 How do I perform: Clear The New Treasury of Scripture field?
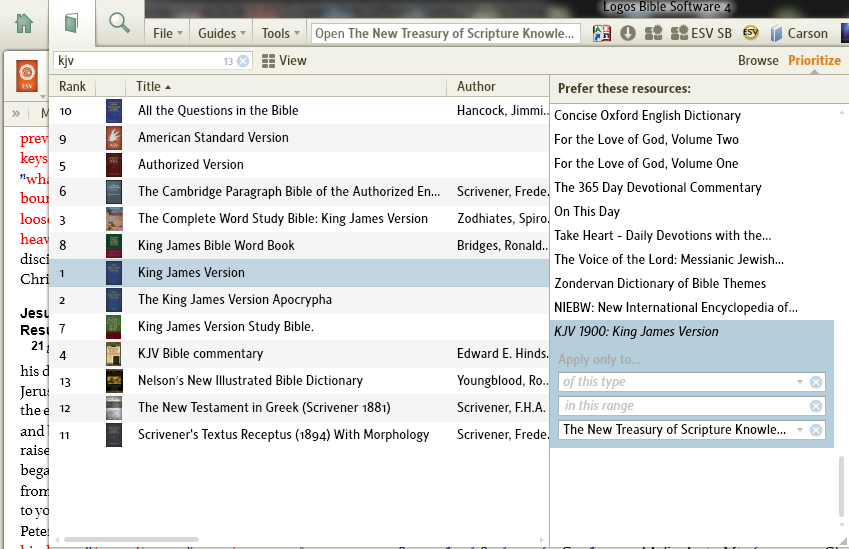[x=816, y=430]
